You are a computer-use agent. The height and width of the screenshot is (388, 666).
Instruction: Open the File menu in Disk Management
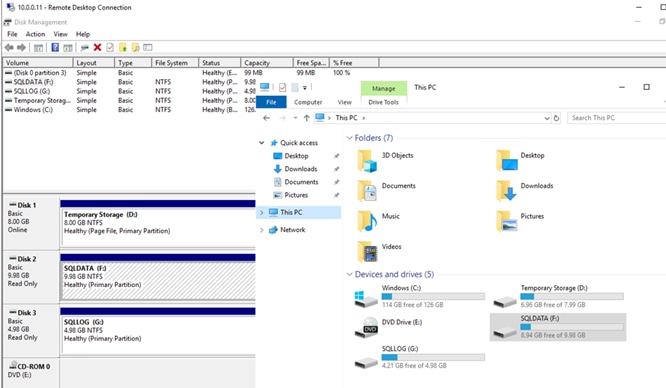click(12, 34)
